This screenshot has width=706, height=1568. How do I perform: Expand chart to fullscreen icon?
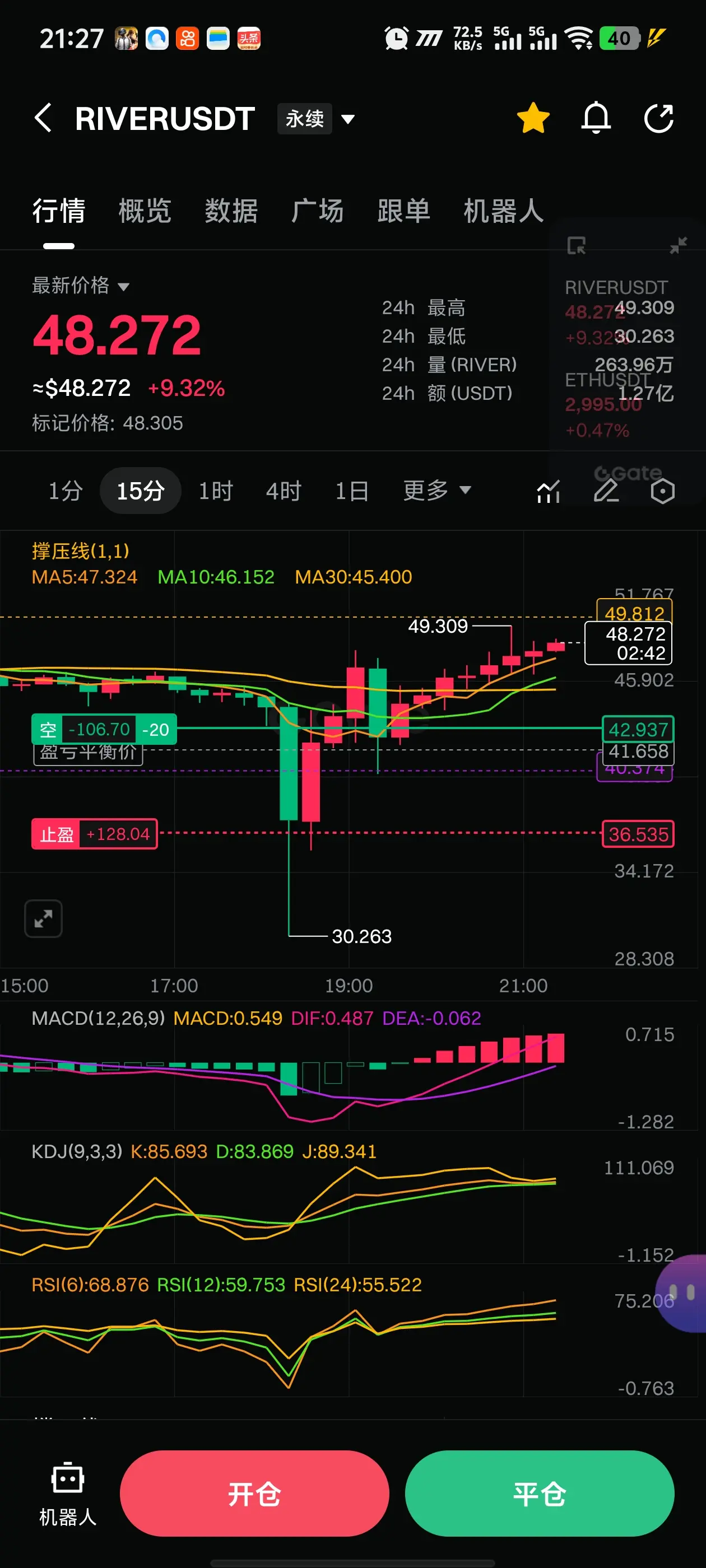[x=43, y=918]
